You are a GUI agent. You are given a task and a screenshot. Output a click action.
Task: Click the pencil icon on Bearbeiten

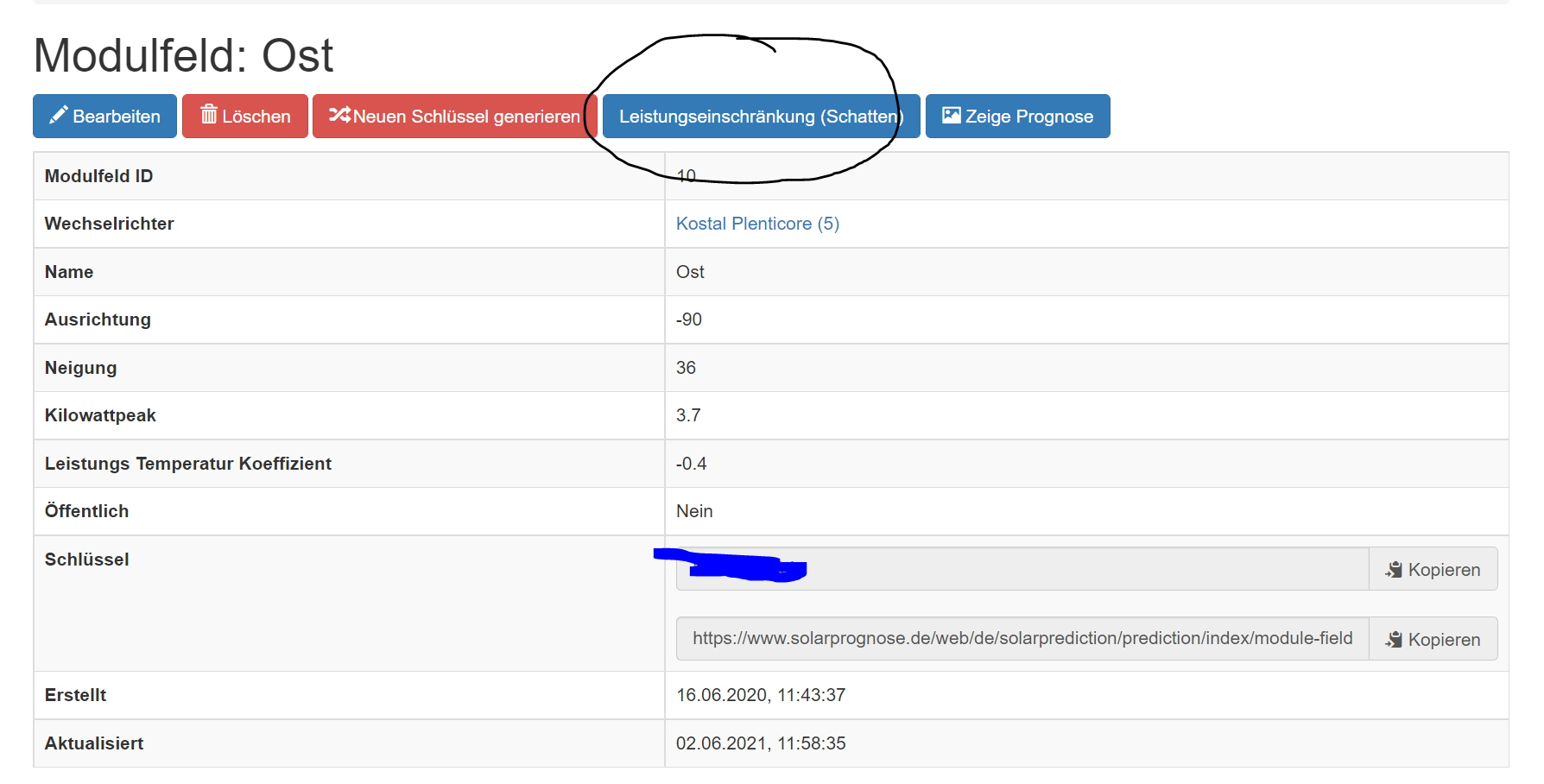[58, 116]
